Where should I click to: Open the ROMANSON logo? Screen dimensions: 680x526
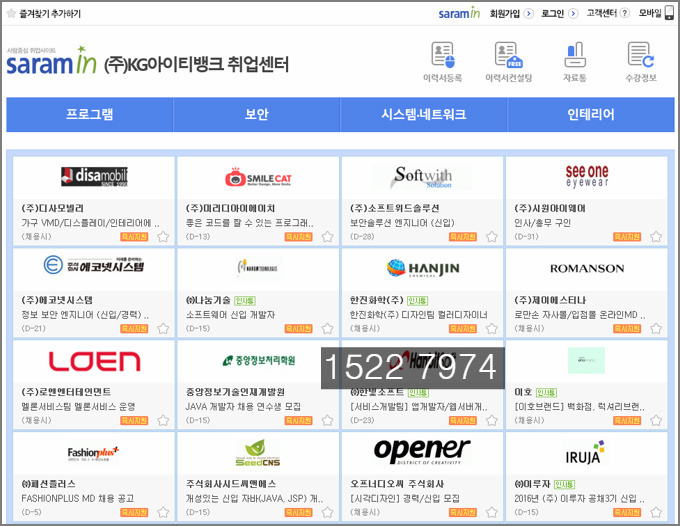(x=587, y=268)
